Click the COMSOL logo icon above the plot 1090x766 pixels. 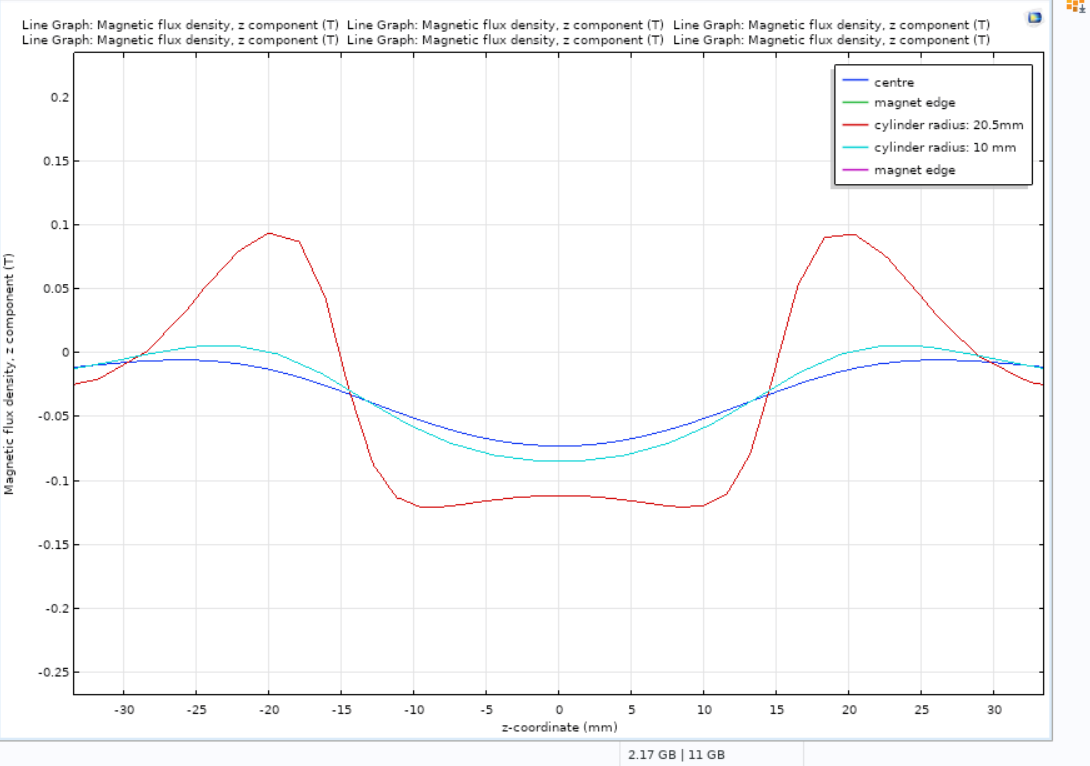click(1034, 17)
